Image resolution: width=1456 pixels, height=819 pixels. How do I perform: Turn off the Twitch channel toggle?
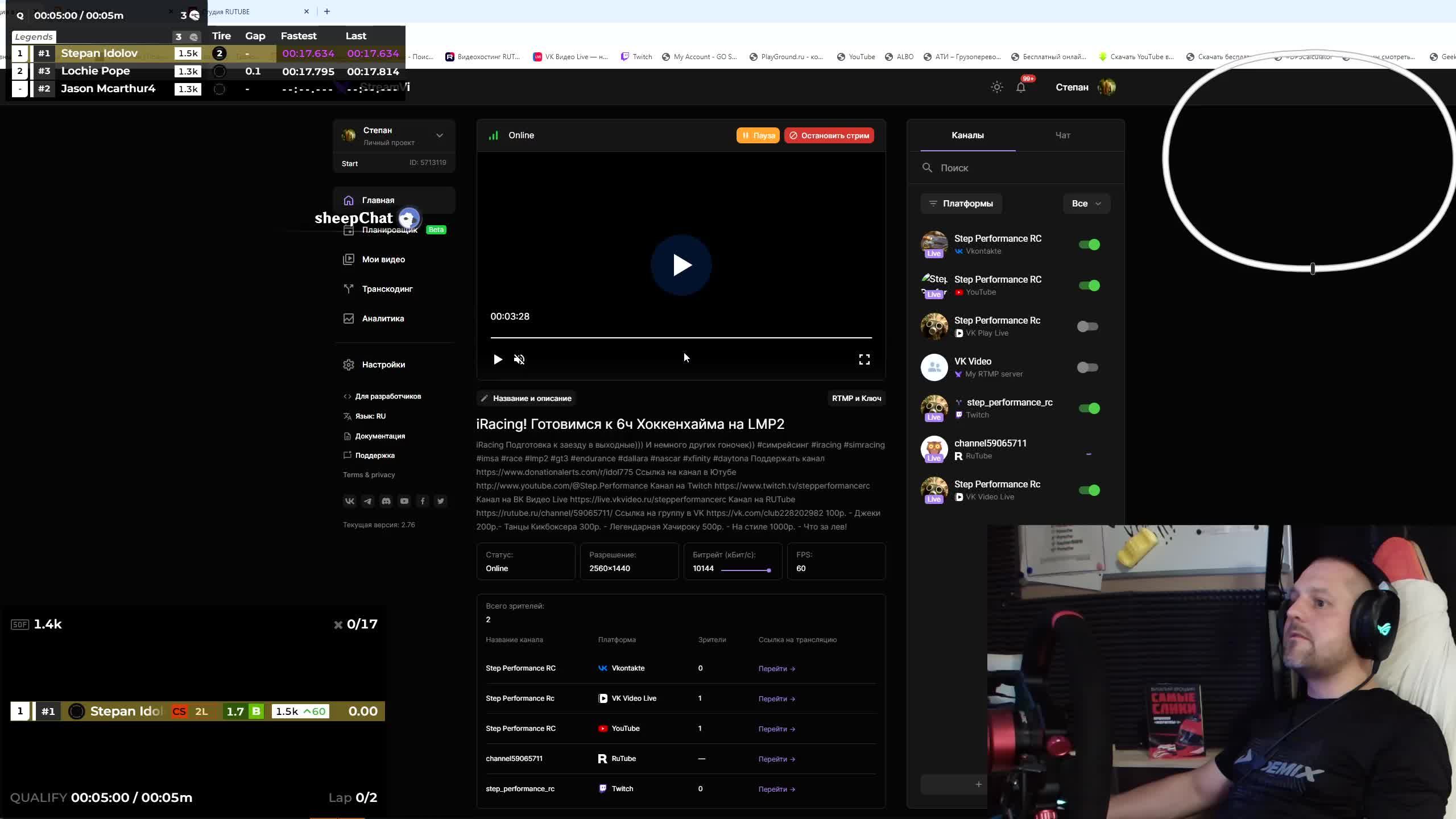click(x=1089, y=408)
